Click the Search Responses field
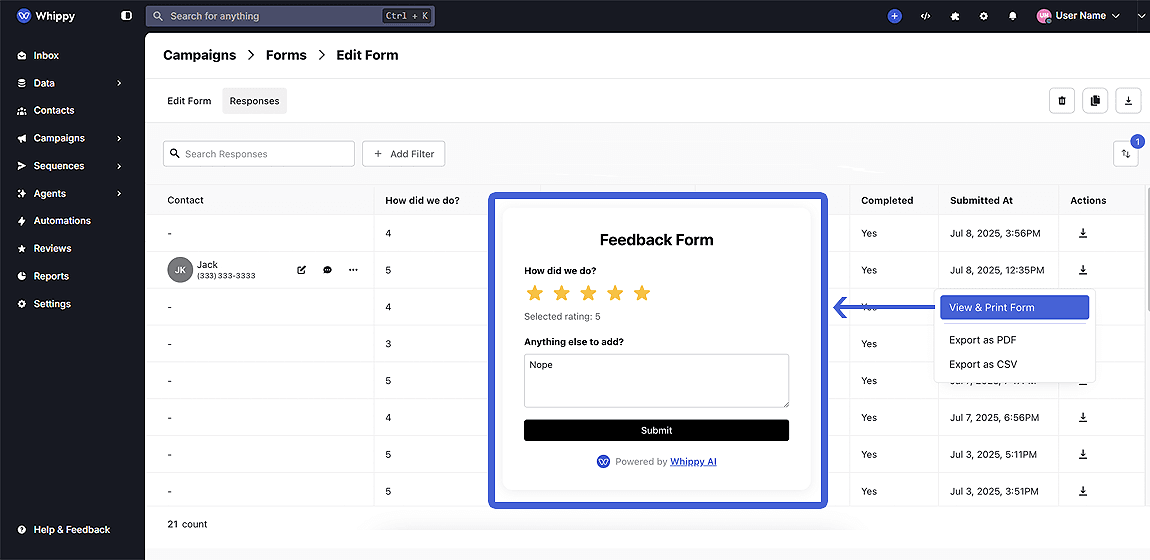 259,154
